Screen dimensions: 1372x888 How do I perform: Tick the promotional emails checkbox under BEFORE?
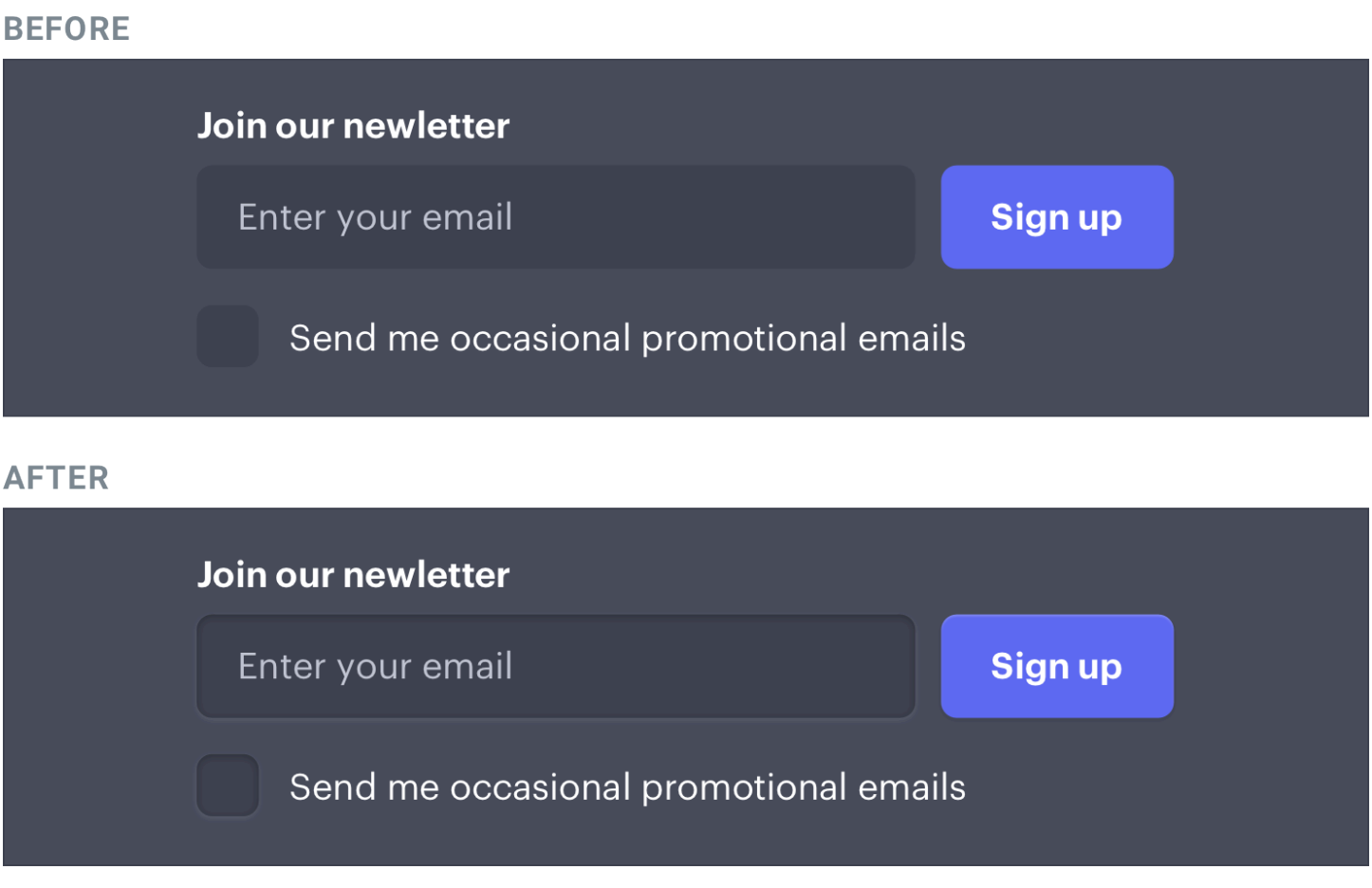point(228,336)
